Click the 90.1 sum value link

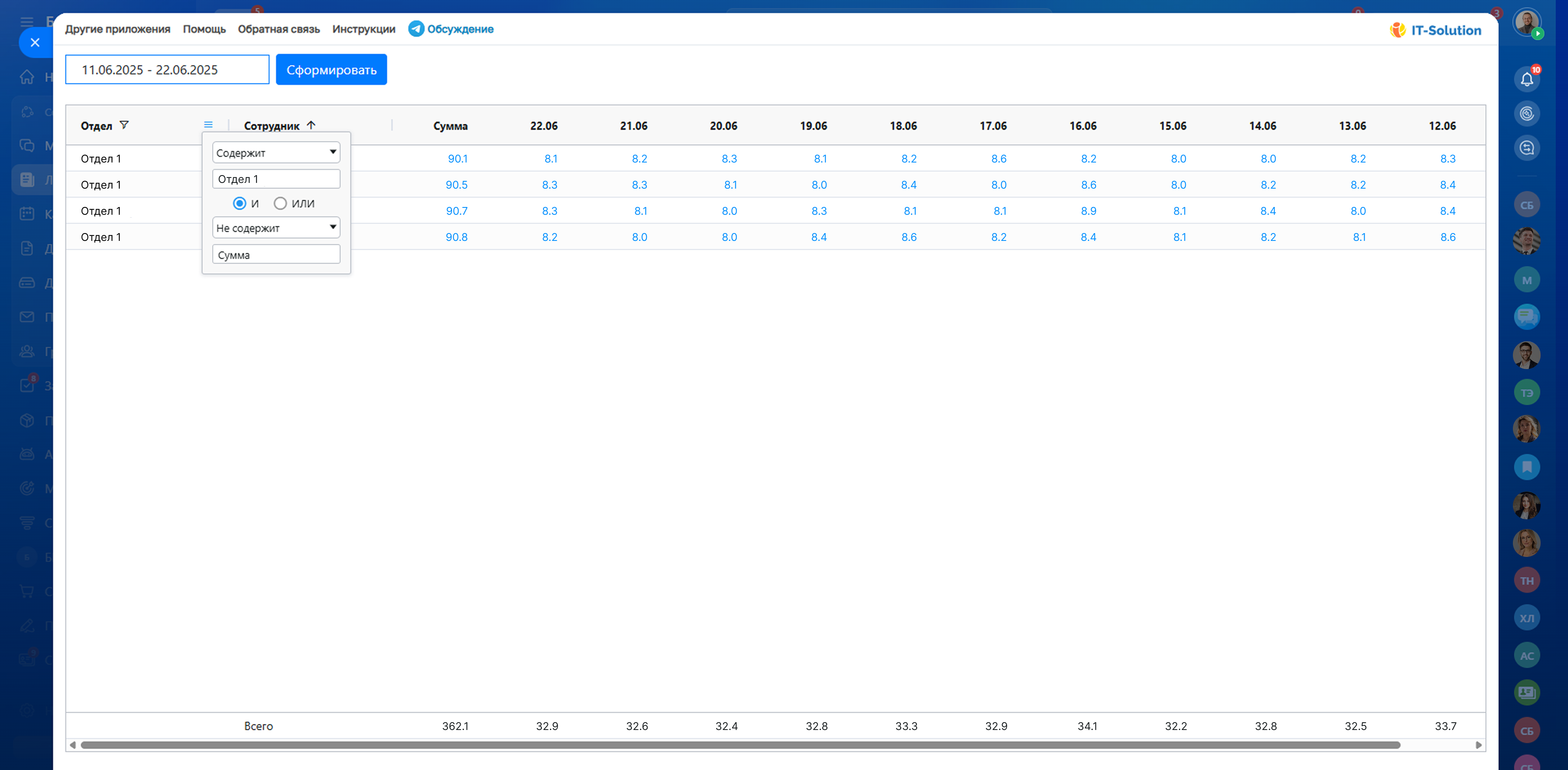point(457,158)
